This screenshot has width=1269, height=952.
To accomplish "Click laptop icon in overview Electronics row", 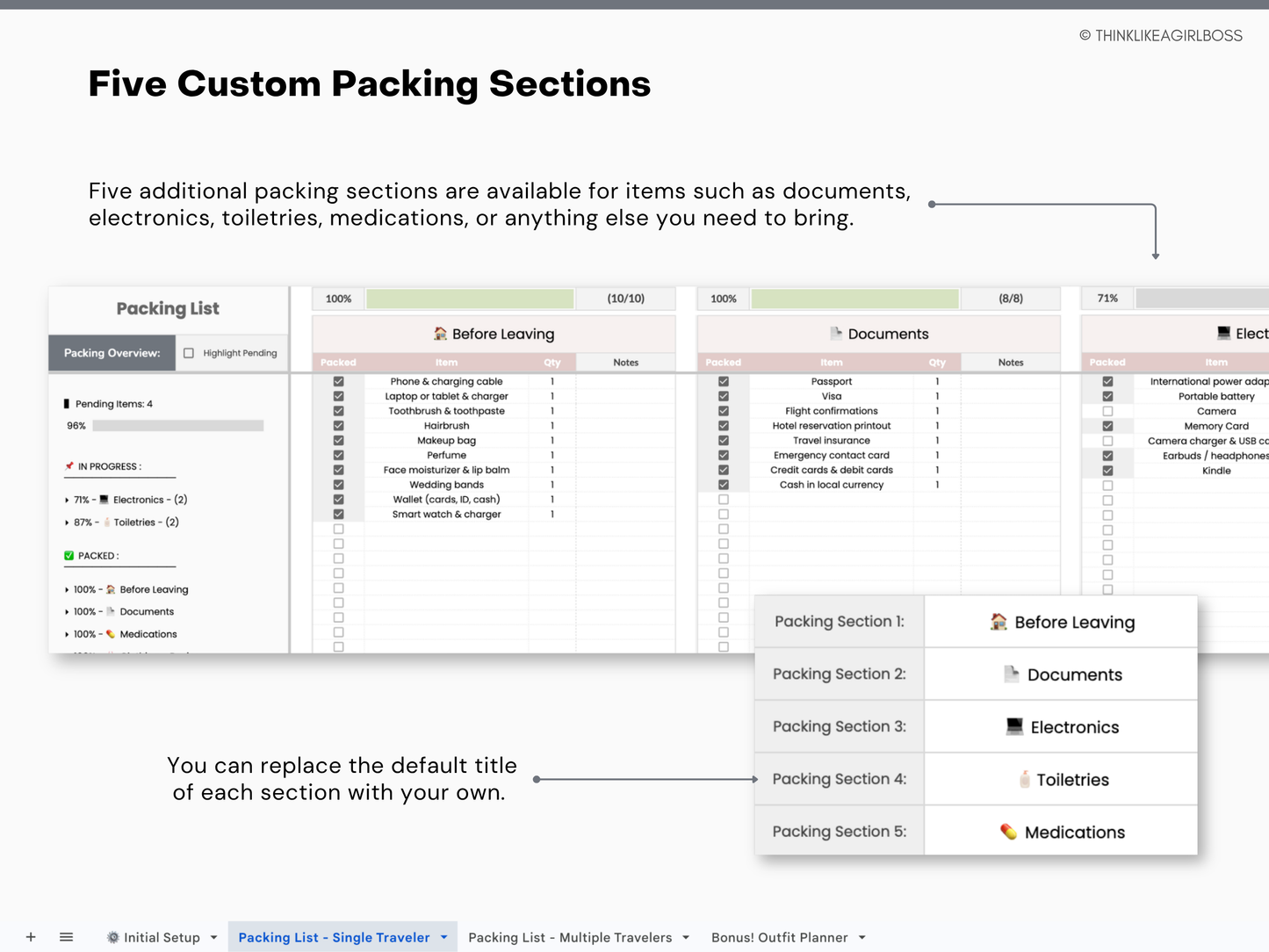I will (105, 500).
